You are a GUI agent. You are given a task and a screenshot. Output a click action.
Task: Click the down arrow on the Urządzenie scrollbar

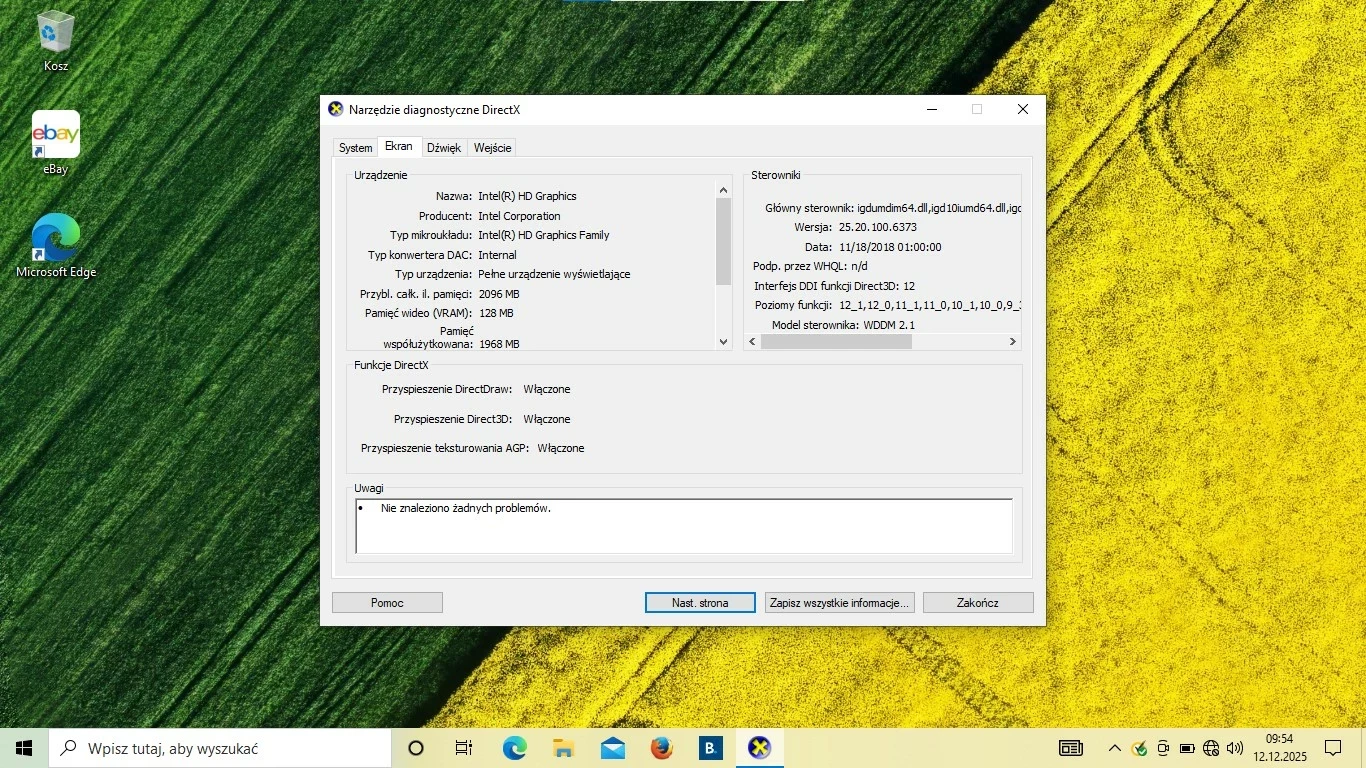pos(723,341)
